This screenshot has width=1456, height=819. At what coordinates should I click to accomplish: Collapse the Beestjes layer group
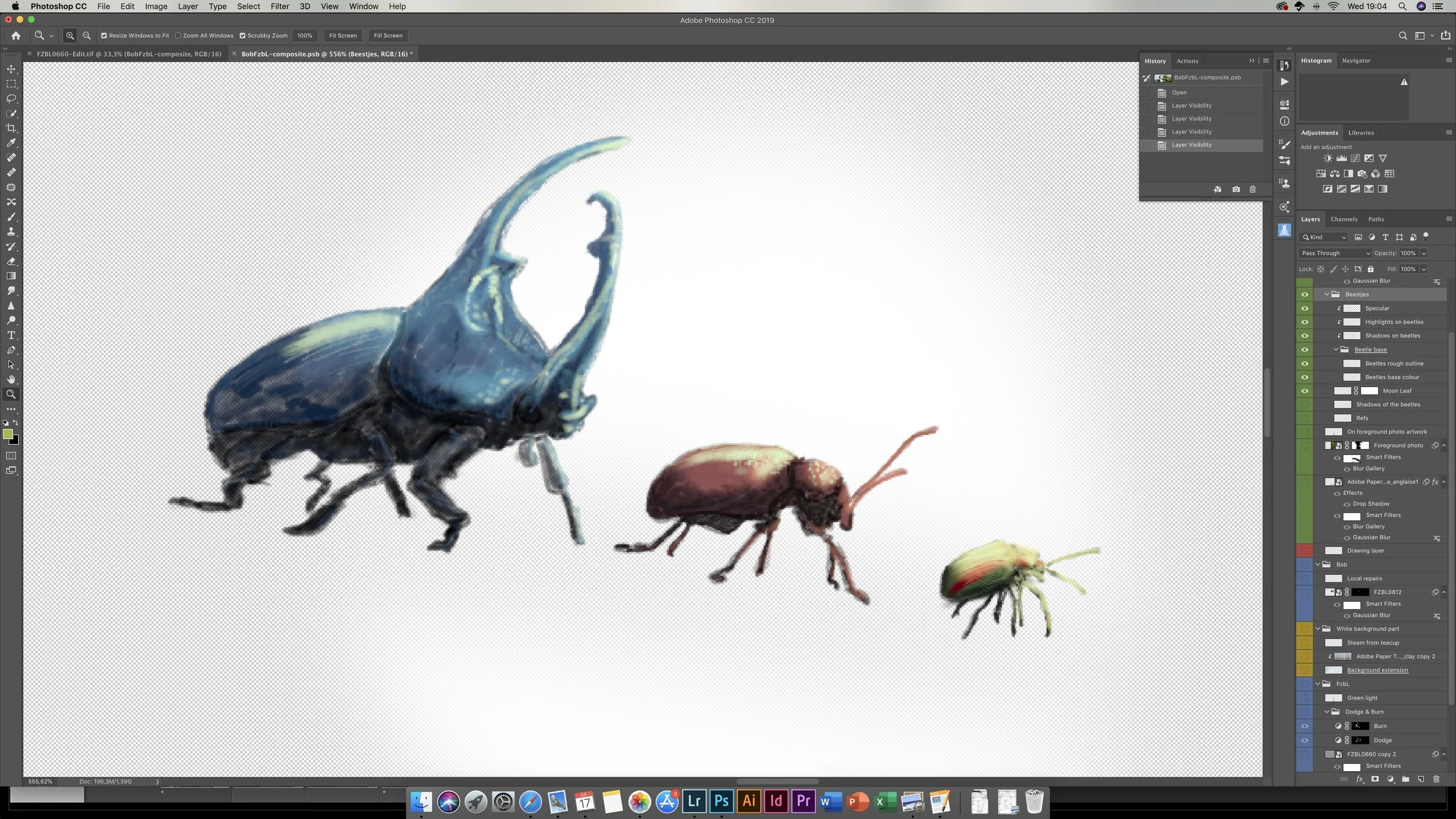(1327, 294)
